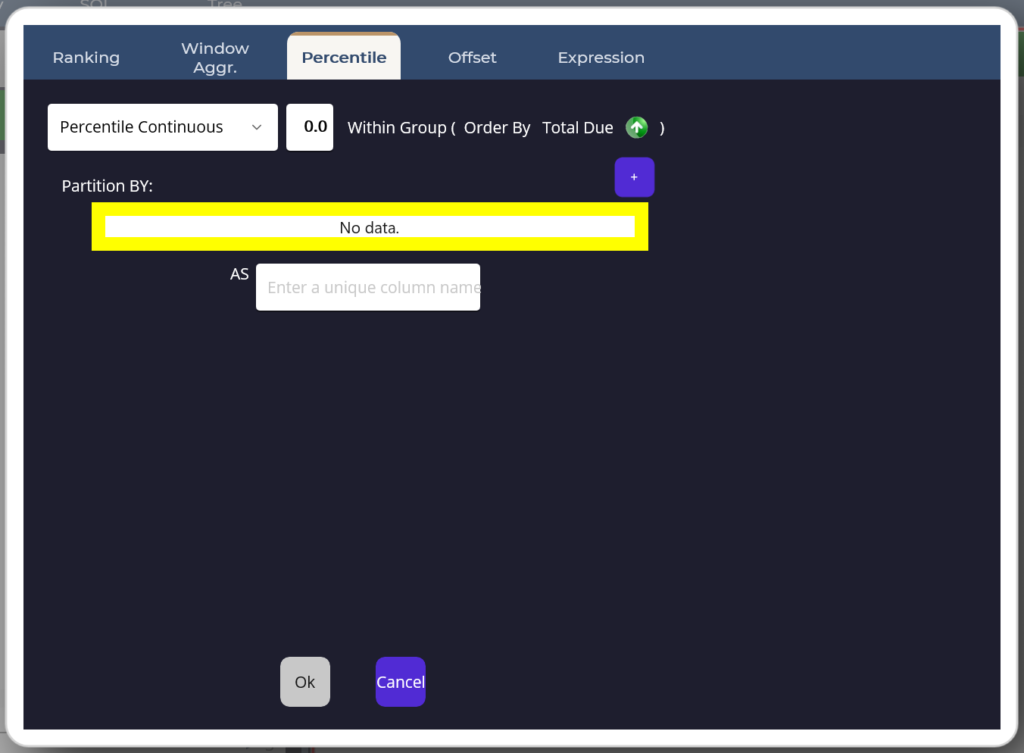Click the Partition BY: label
Viewport: 1024px width, 753px height.
click(x=107, y=186)
